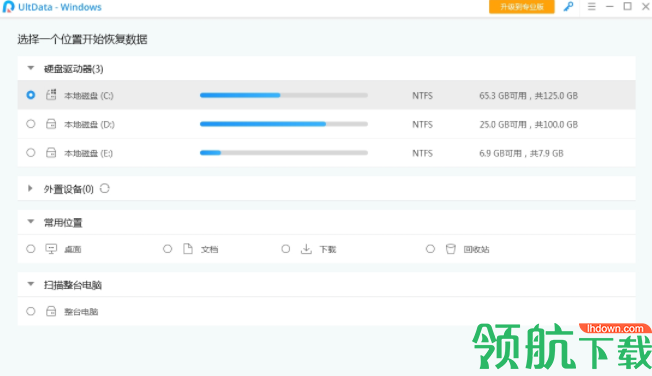
Task: Click the desktop monitor icon
Action: click(x=51, y=249)
